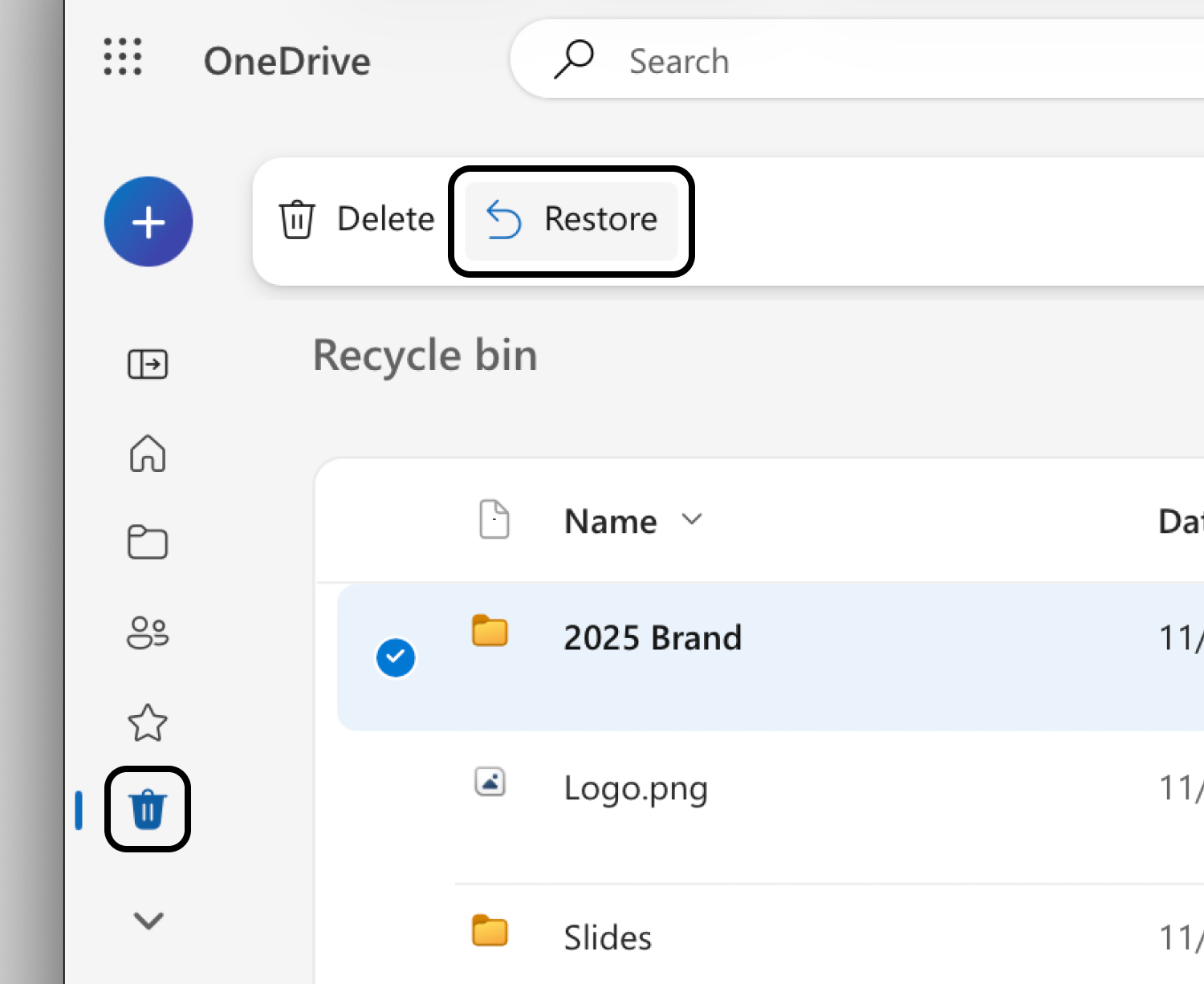
Task: Focus the Search input field
Action: (883, 61)
